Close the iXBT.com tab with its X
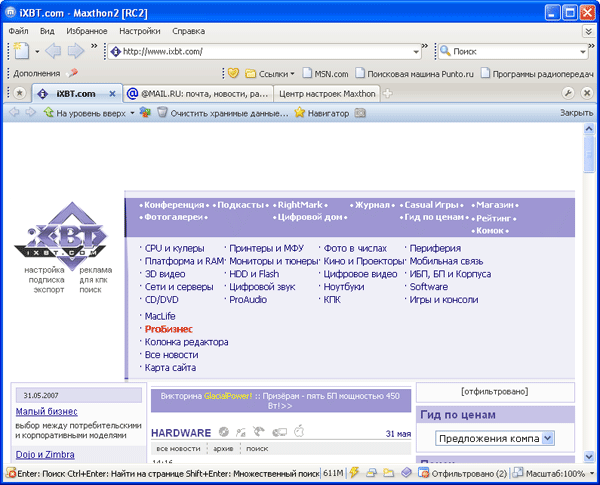600x485 pixels. [x=112, y=93]
